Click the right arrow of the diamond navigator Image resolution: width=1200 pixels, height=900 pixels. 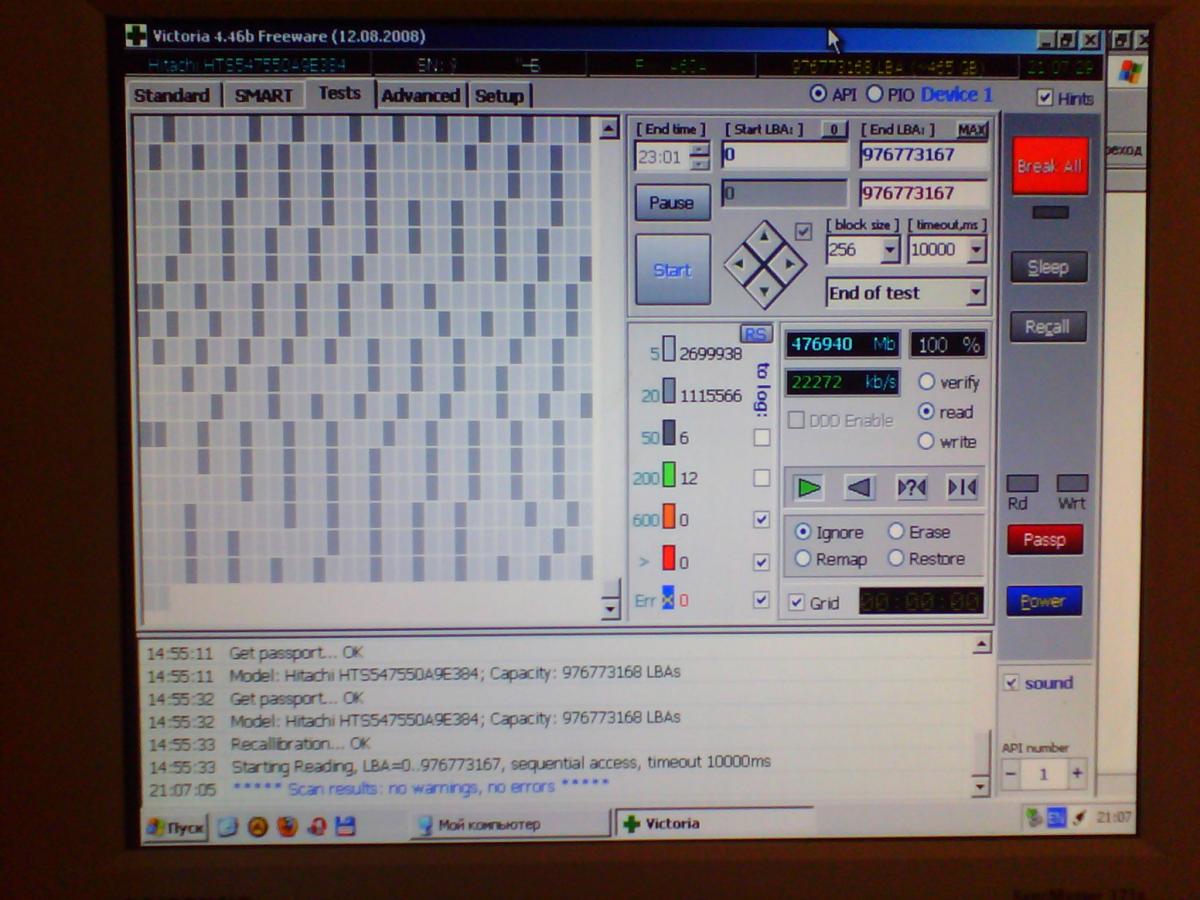tap(791, 264)
